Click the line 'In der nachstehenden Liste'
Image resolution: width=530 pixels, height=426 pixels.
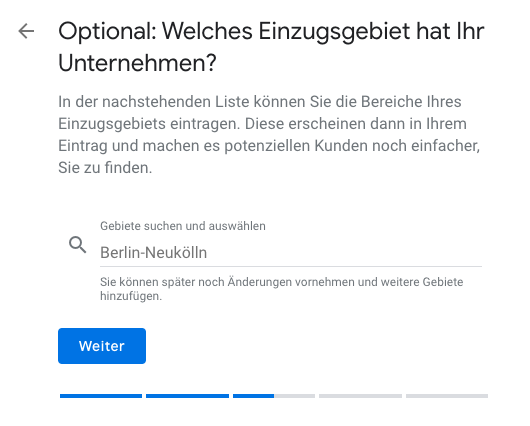pyautogui.click(x=260, y=102)
